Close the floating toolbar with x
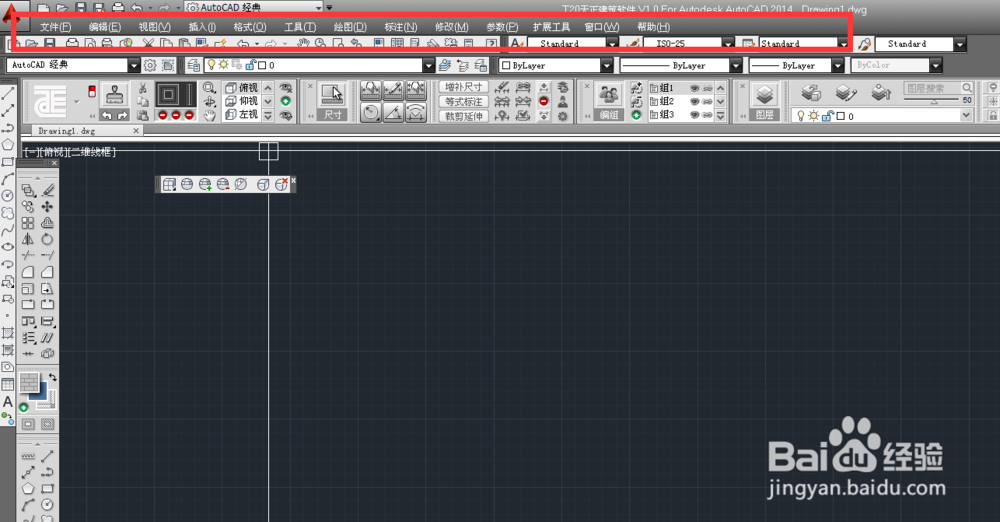Screen dimensions: 1000x522 pos(293,181)
